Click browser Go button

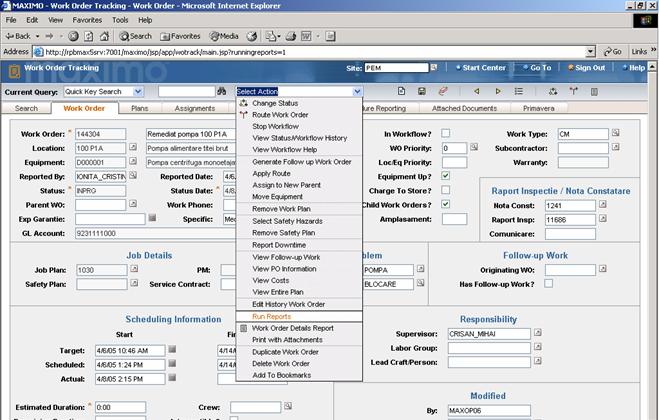[x=613, y=52]
